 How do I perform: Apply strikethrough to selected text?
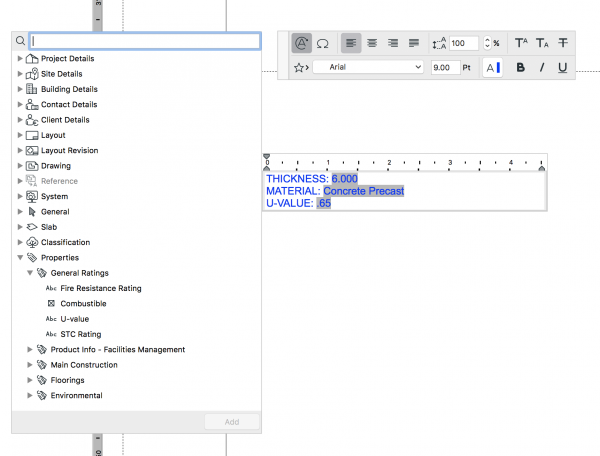coord(563,43)
